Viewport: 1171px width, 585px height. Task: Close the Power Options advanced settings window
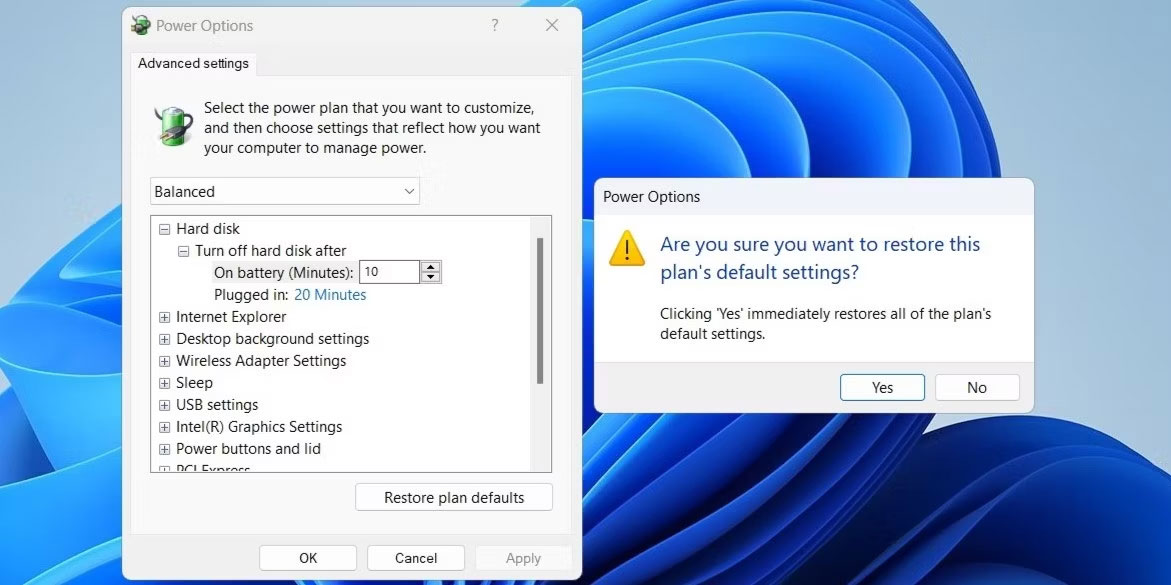click(552, 25)
